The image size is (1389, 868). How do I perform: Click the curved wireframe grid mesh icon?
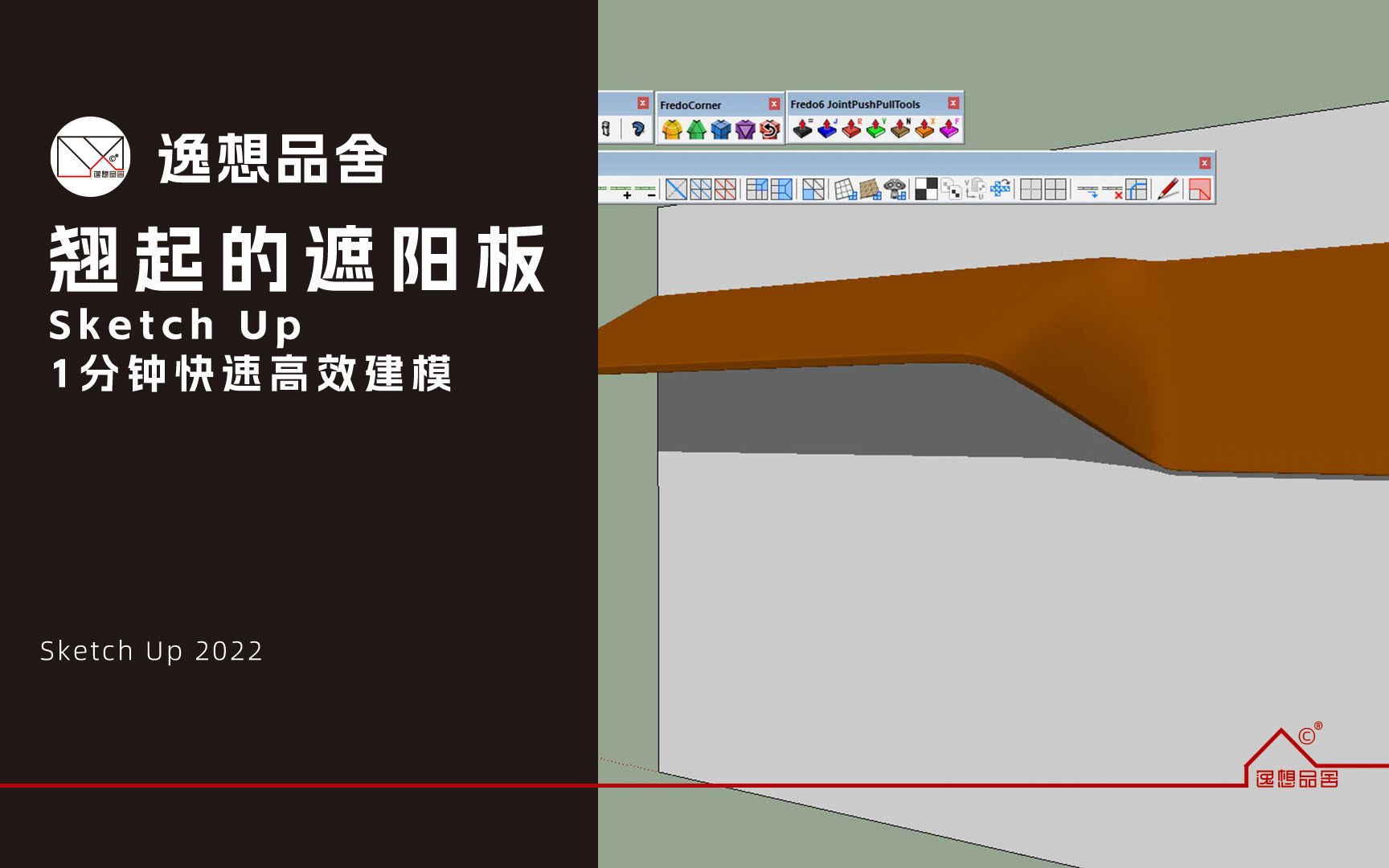[846, 190]
